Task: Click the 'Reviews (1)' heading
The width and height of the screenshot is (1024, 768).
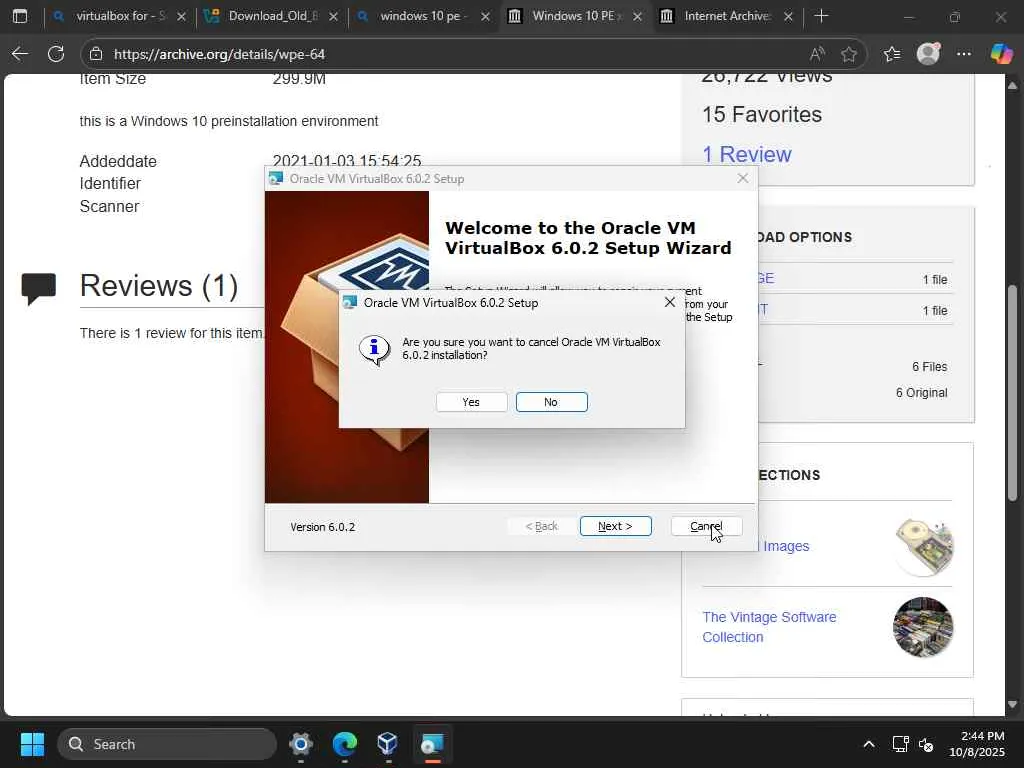Action: tap(159, 285)
